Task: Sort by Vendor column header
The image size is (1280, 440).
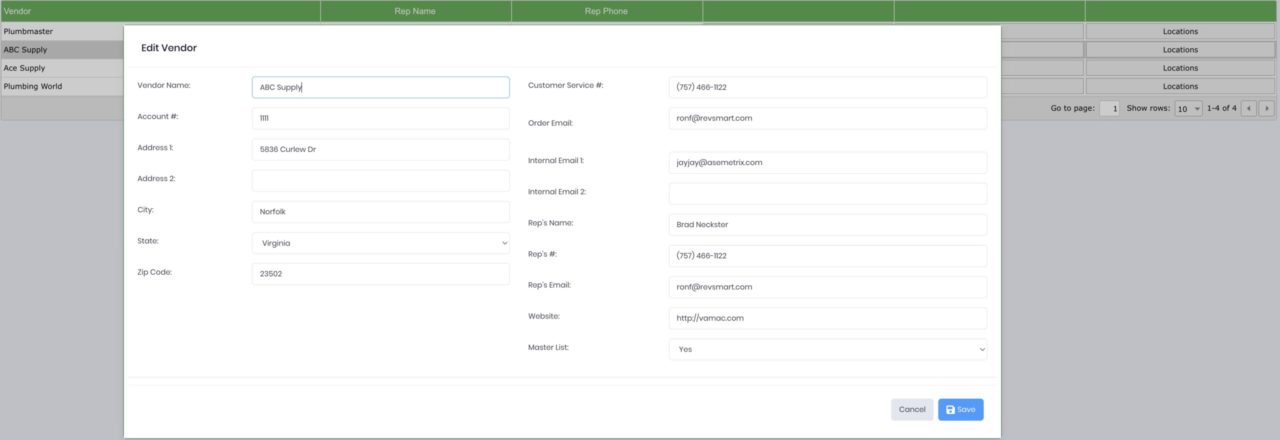Action: coord(160,11)
